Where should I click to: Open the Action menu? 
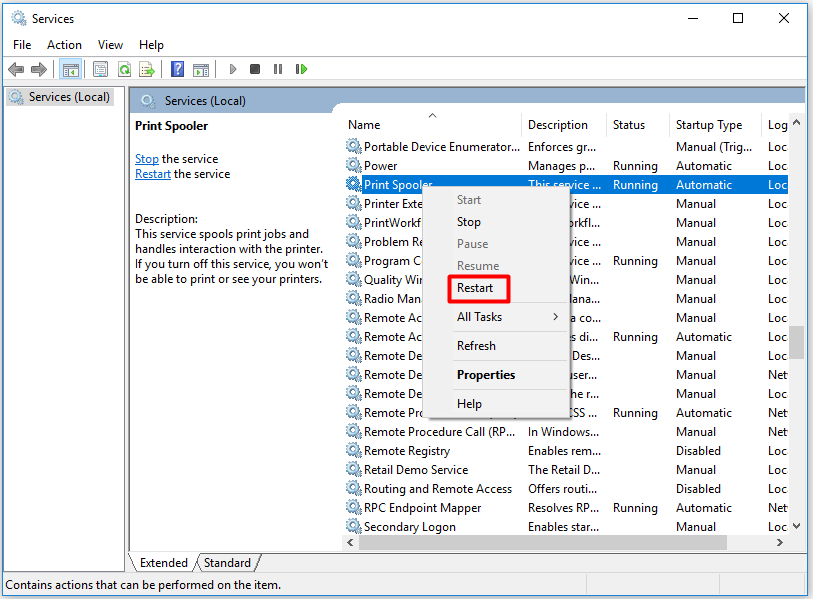(x=64, y=44)
